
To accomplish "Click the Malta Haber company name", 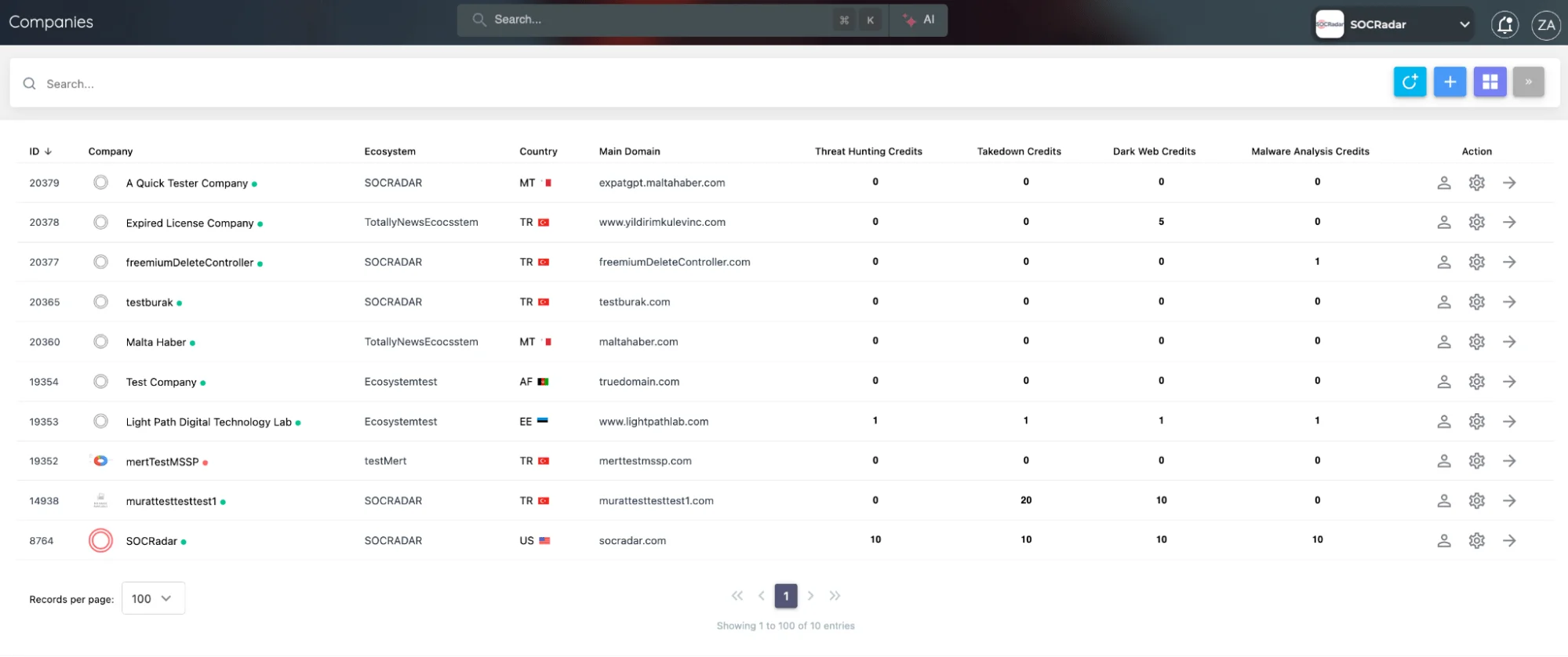I will (156, 342).
